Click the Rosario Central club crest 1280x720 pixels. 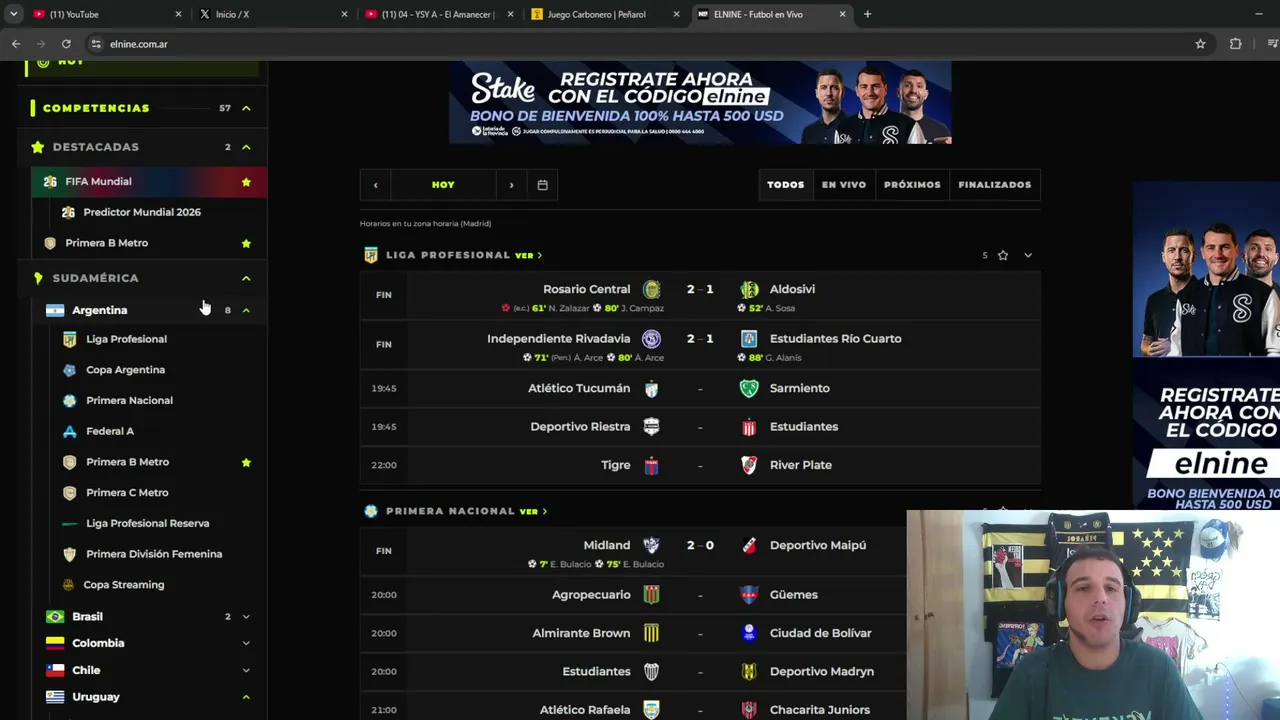pyautogui.click(x=651, y=290)
